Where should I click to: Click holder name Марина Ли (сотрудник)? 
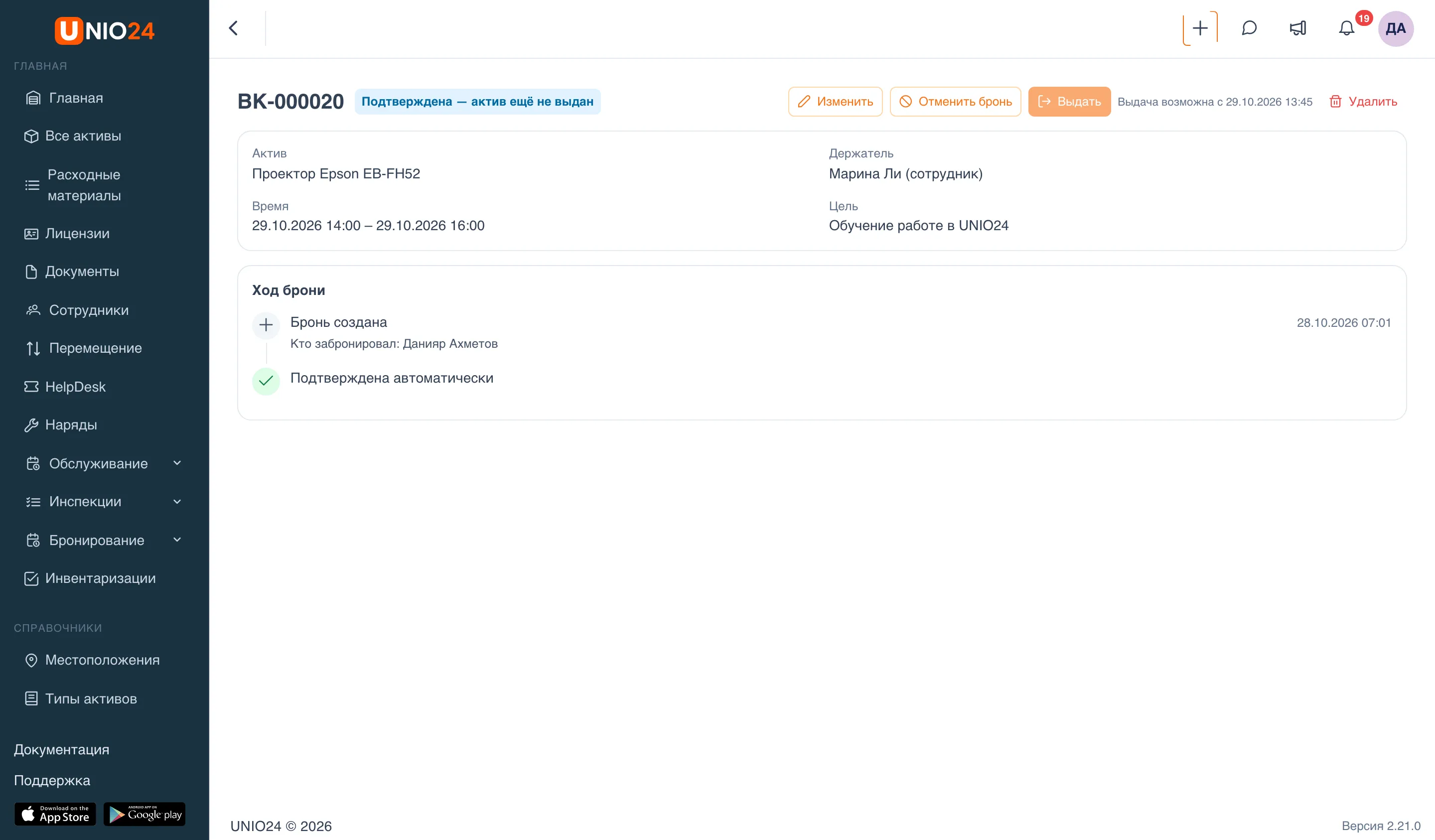(905, 174)
